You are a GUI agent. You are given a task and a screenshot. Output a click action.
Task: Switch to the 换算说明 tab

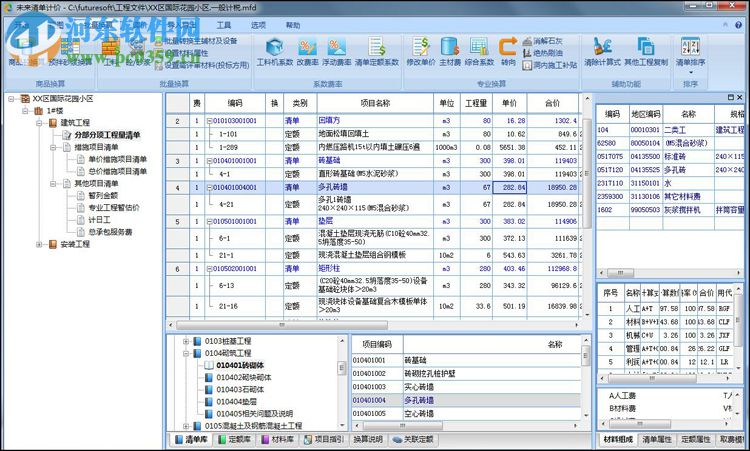368,439
